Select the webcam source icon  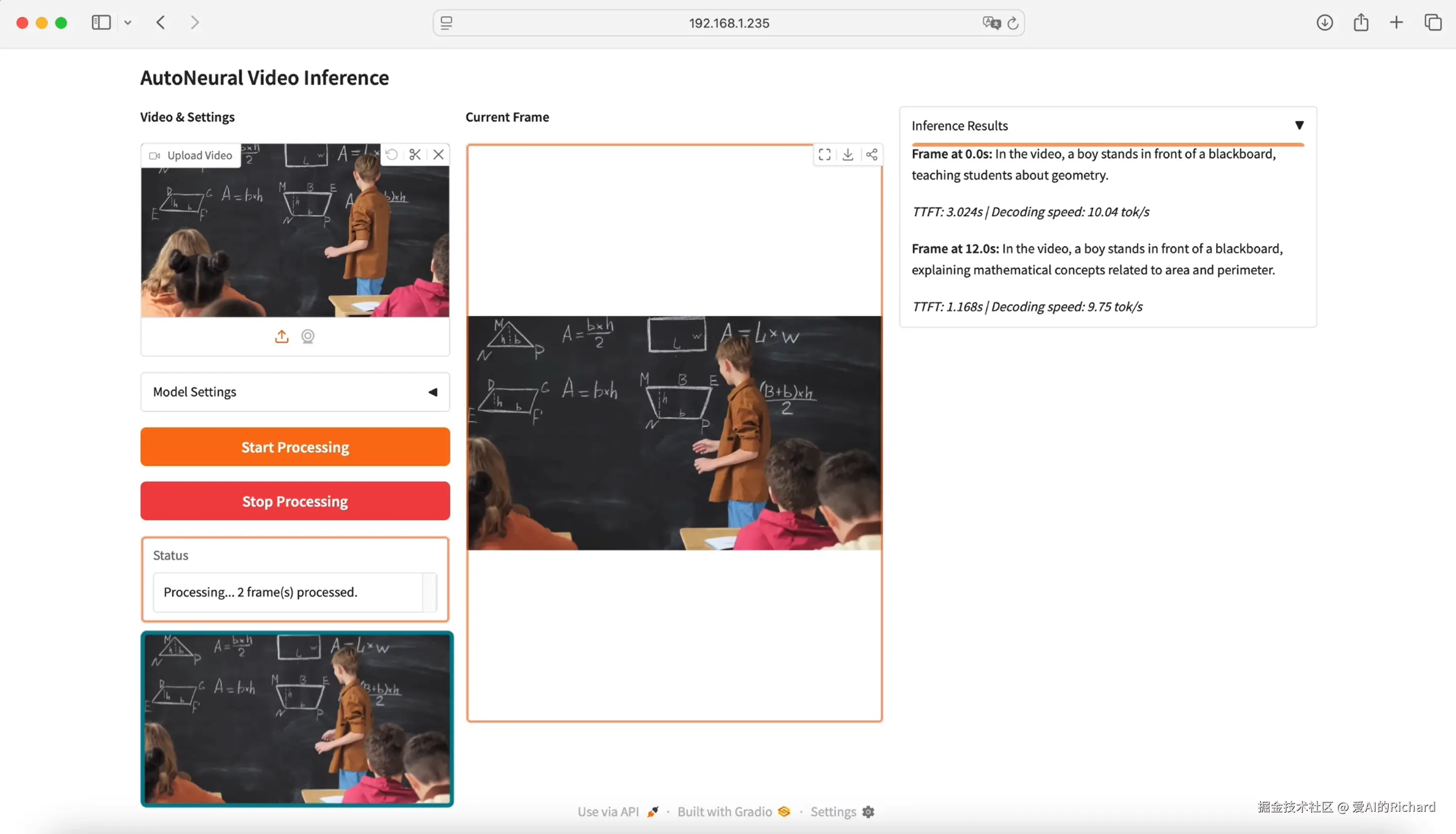coord(308,337)
